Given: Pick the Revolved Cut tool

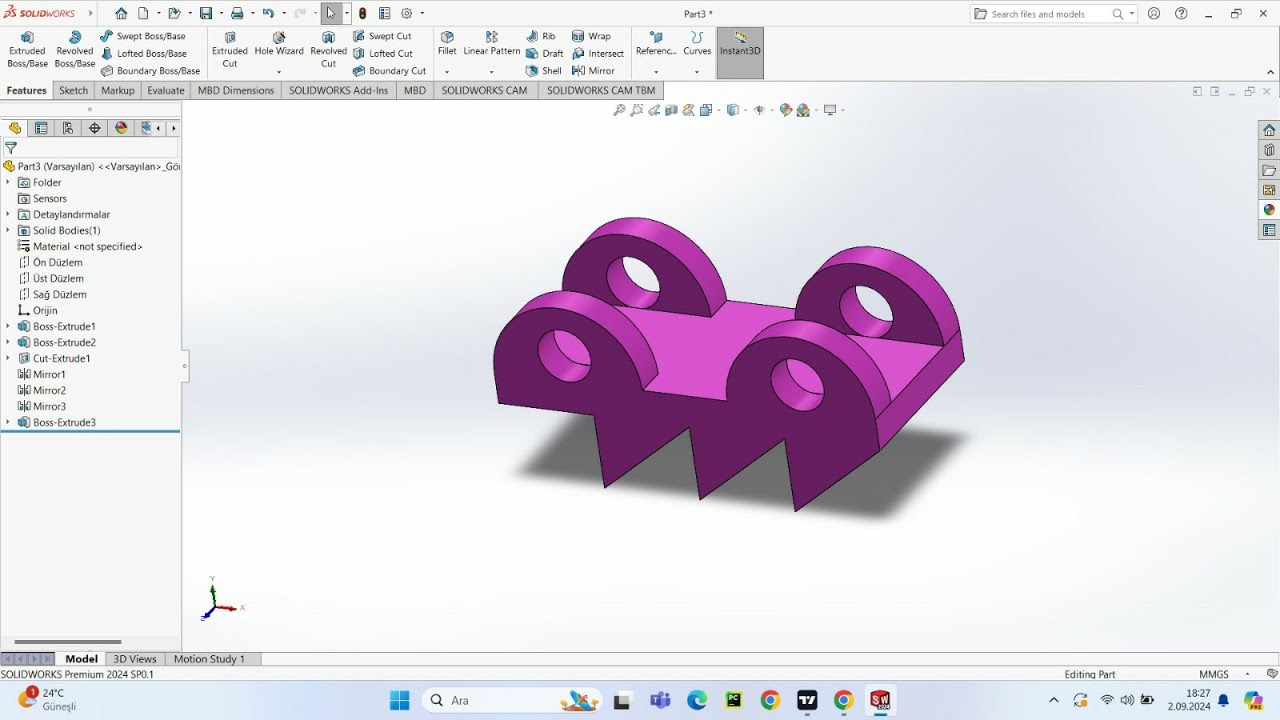Looking at the screenshot, I should [x=328, y=49].
